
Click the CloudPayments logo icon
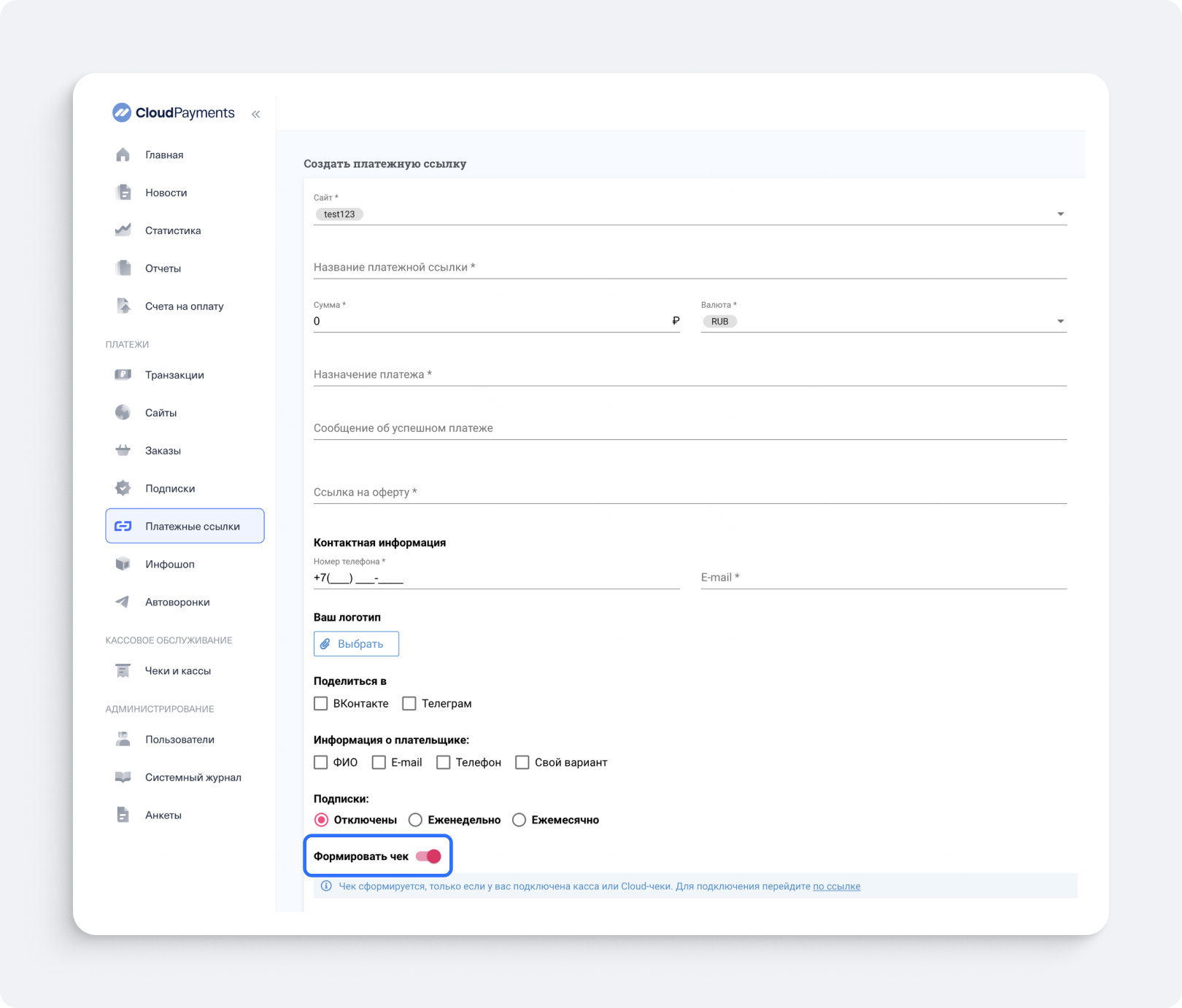click(121, 112)
